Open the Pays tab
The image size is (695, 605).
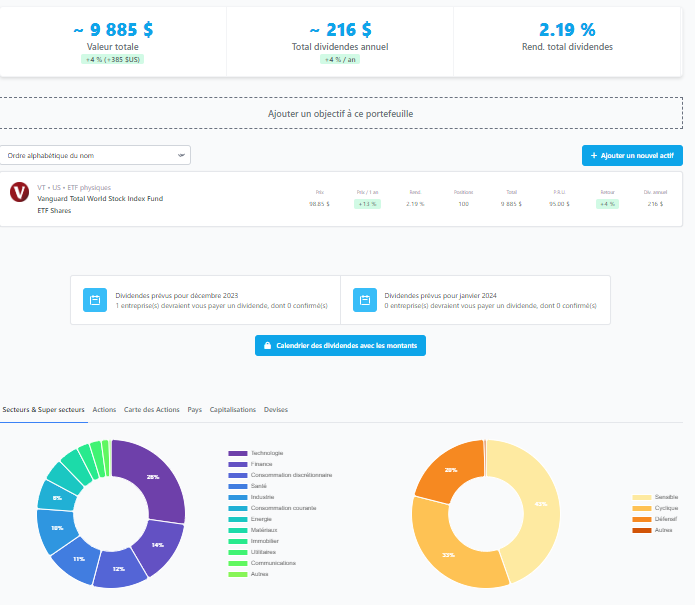point(195,410)
